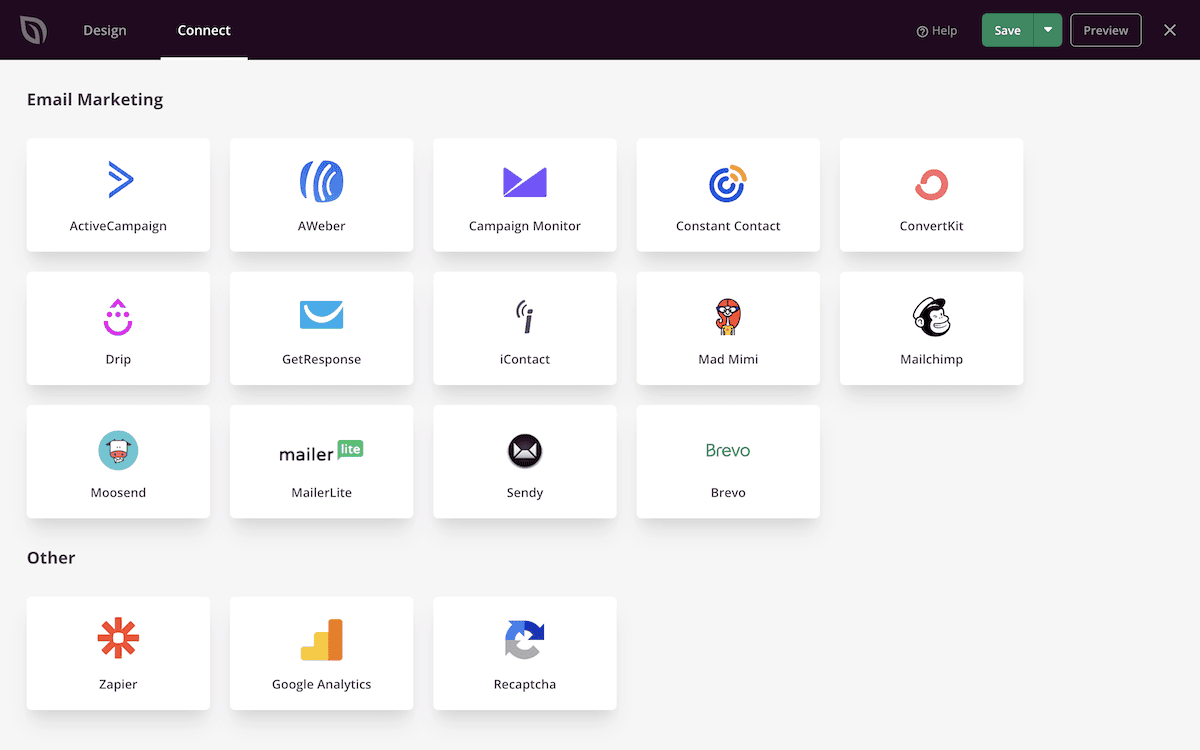Open the page Preview
The height and width of the screenshot is (750, 1200).
click(1106, 30)
